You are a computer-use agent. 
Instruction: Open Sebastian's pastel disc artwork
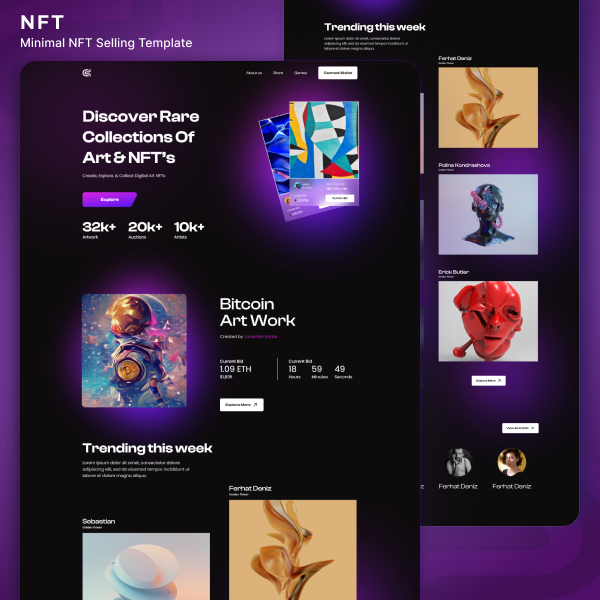146,566
